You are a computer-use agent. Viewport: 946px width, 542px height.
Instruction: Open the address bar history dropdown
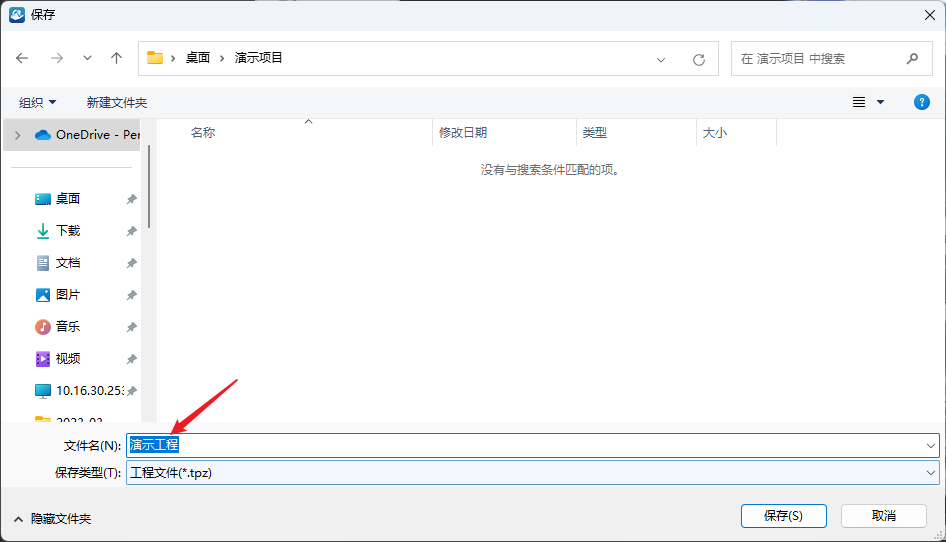[x=661, y=59]
